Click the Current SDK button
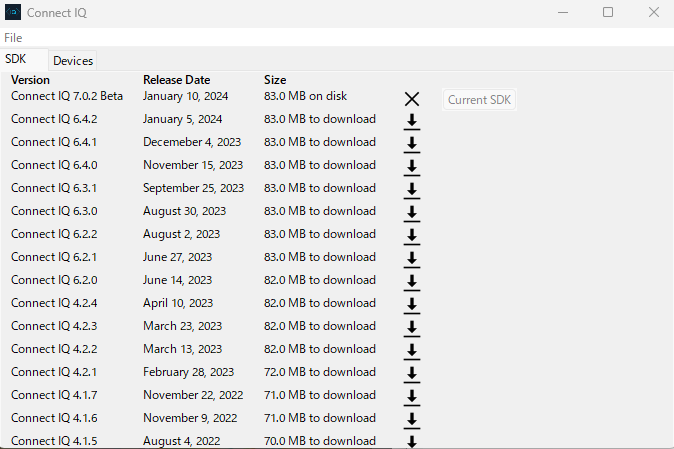 (x=480, y=100)
